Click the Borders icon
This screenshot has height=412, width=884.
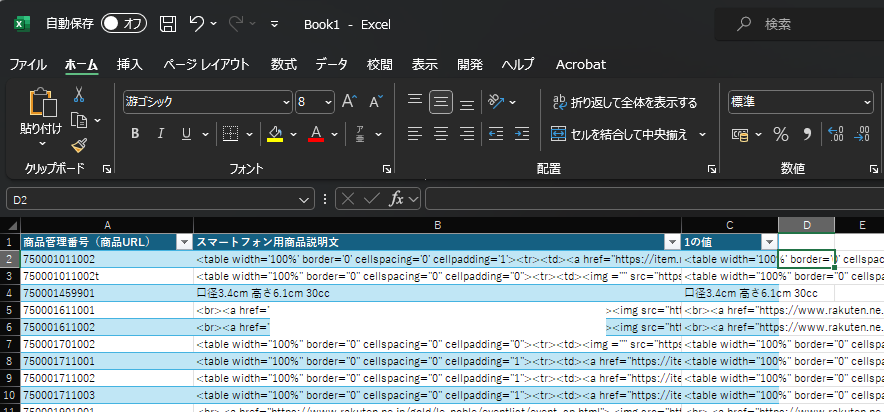click(230, 134)
